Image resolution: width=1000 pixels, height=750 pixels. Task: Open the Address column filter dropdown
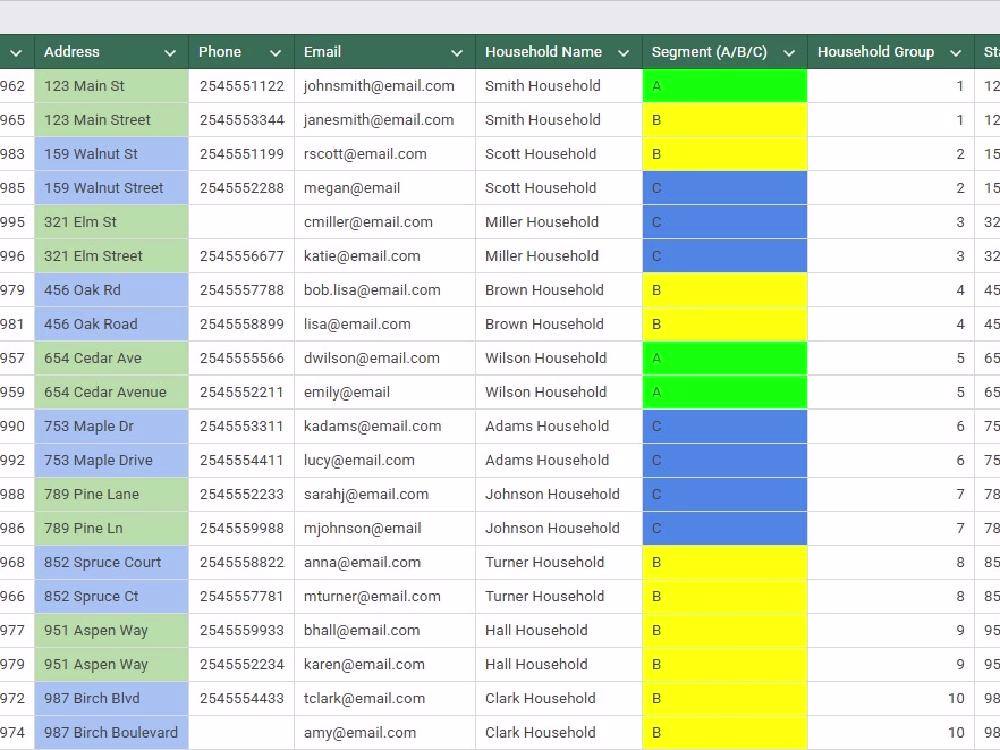pos(170,53)
